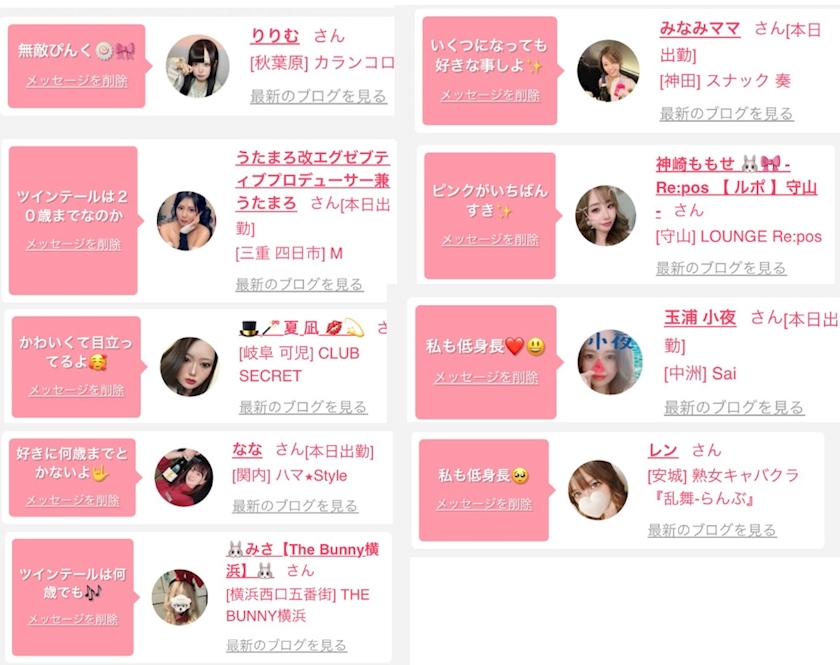This screenshot has width=840, height=665.
Task: Delete the 無敵ぴんく message
Action: coord(77,81)
